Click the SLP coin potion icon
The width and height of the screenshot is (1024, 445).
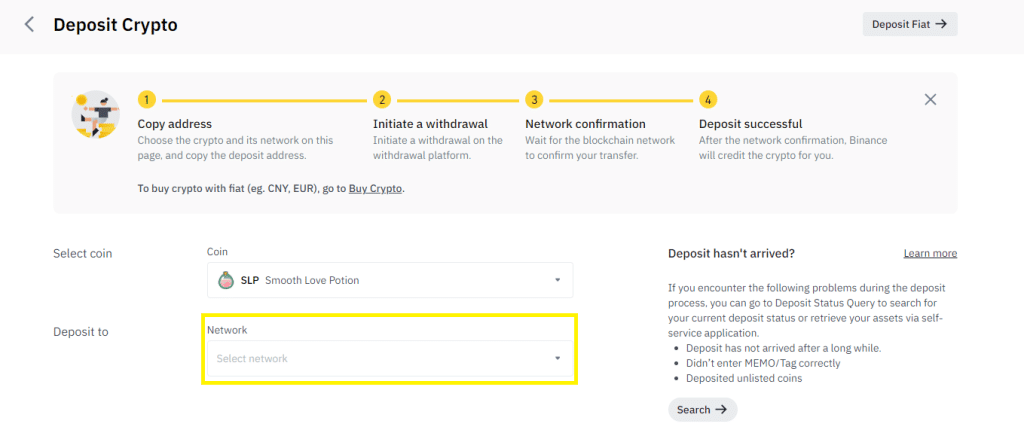click(x=226, y=280)
